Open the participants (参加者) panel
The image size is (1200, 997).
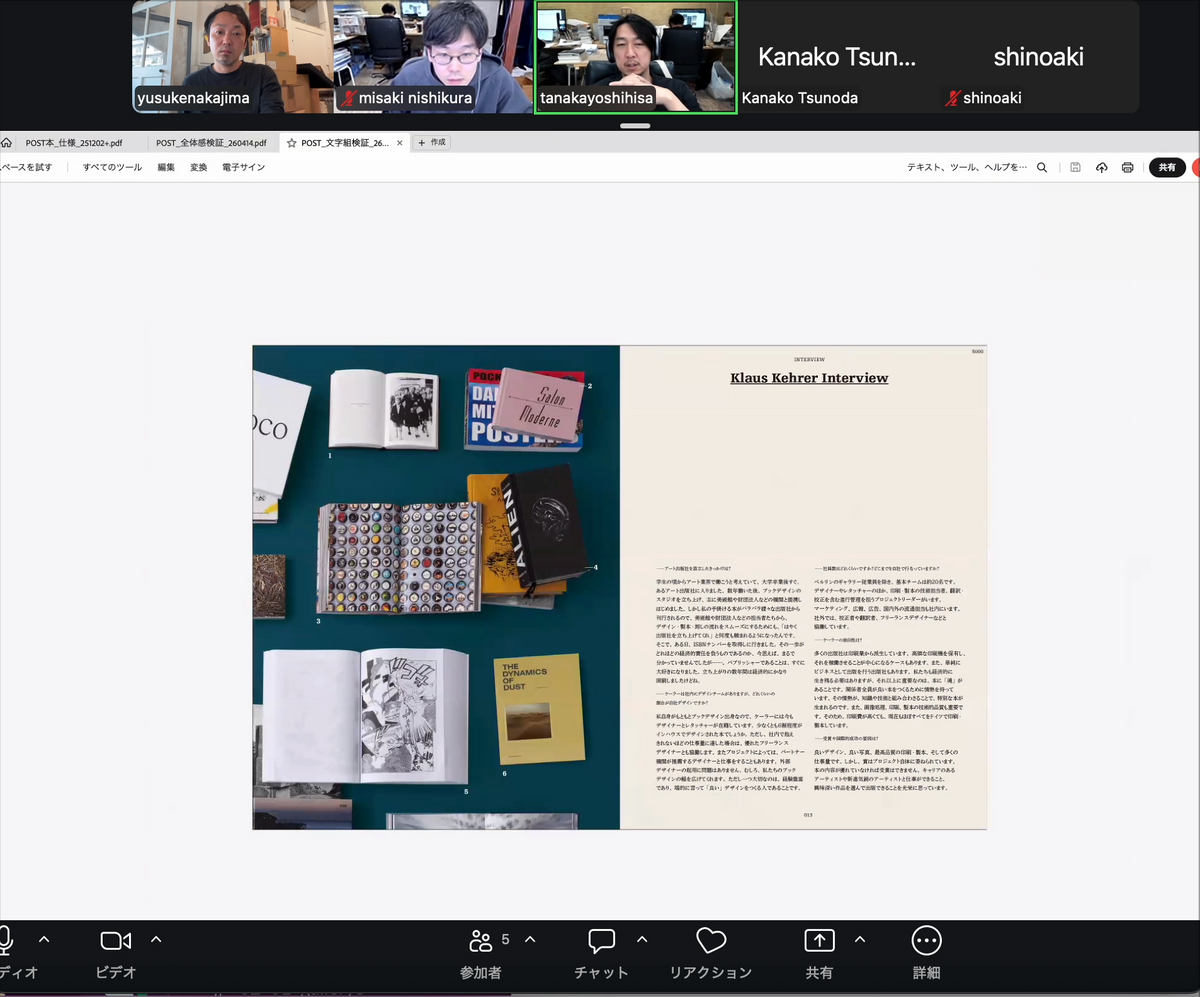(x=481, y=941)
